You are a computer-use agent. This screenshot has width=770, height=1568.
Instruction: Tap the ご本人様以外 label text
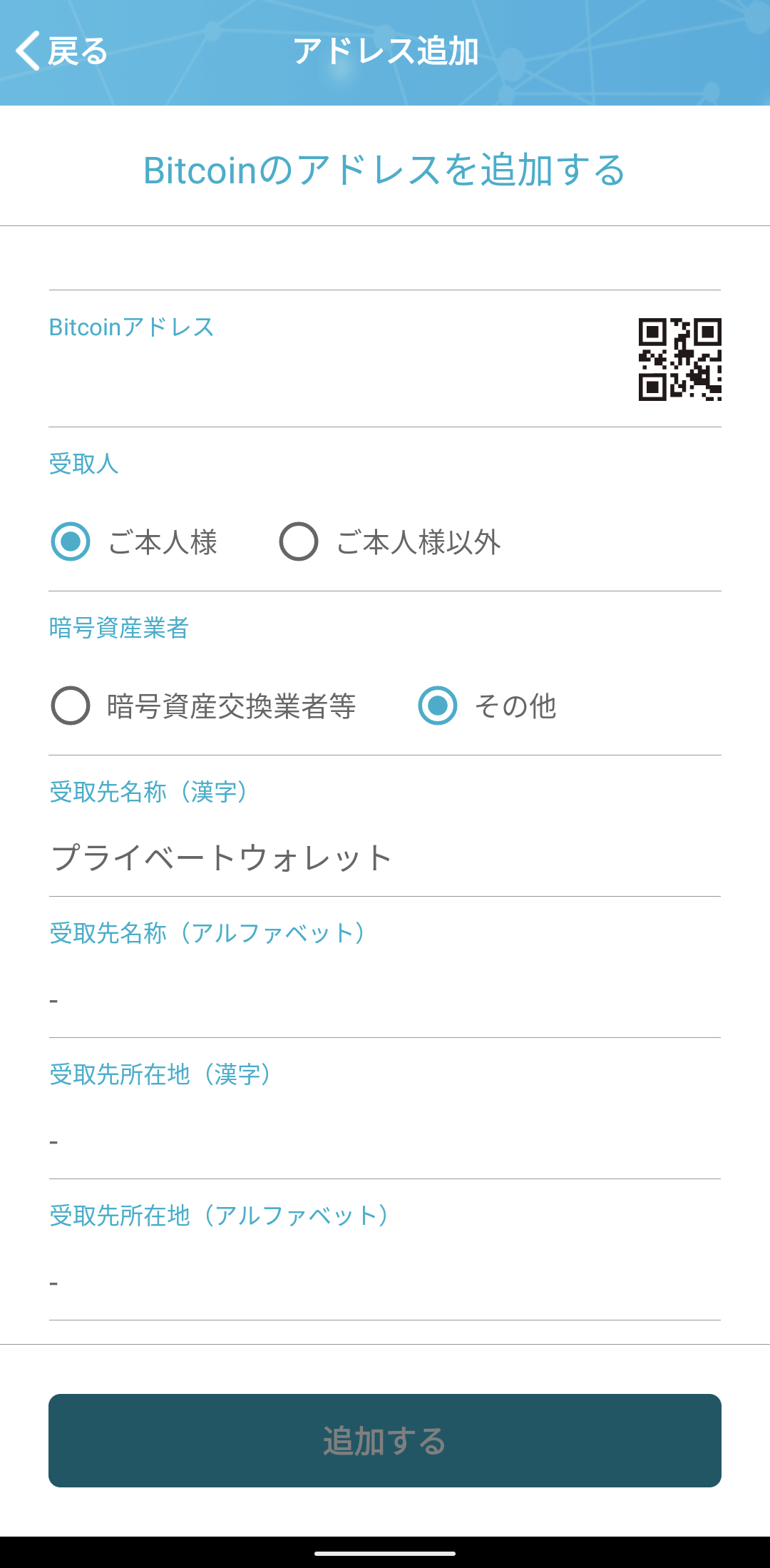pos(419,542)
